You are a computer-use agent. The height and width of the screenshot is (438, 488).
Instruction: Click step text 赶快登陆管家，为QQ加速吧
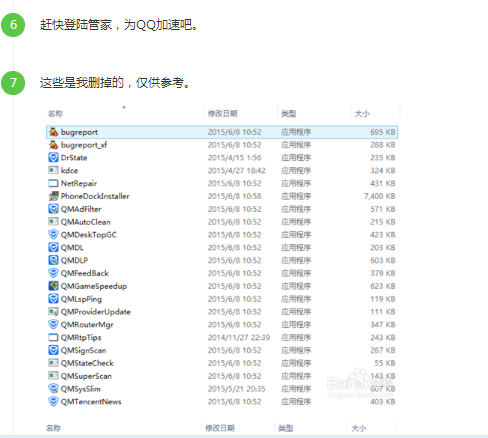(119, 25)
